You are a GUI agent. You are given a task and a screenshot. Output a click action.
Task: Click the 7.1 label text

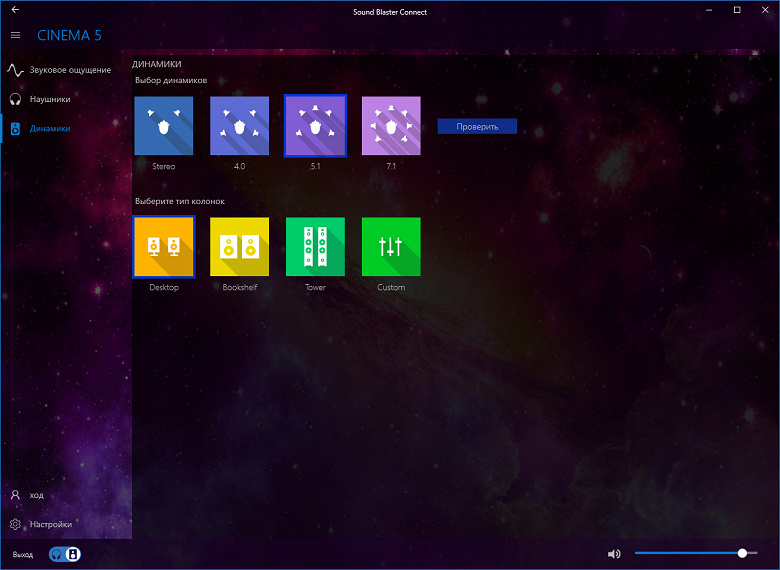(x=391, y=166)
